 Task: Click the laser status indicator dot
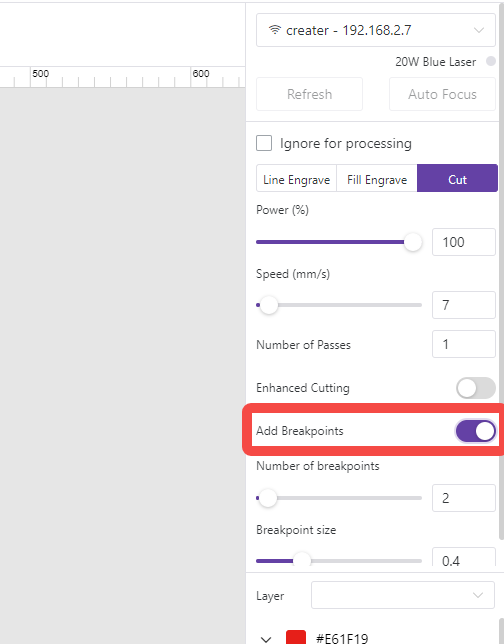pos(490,61)
